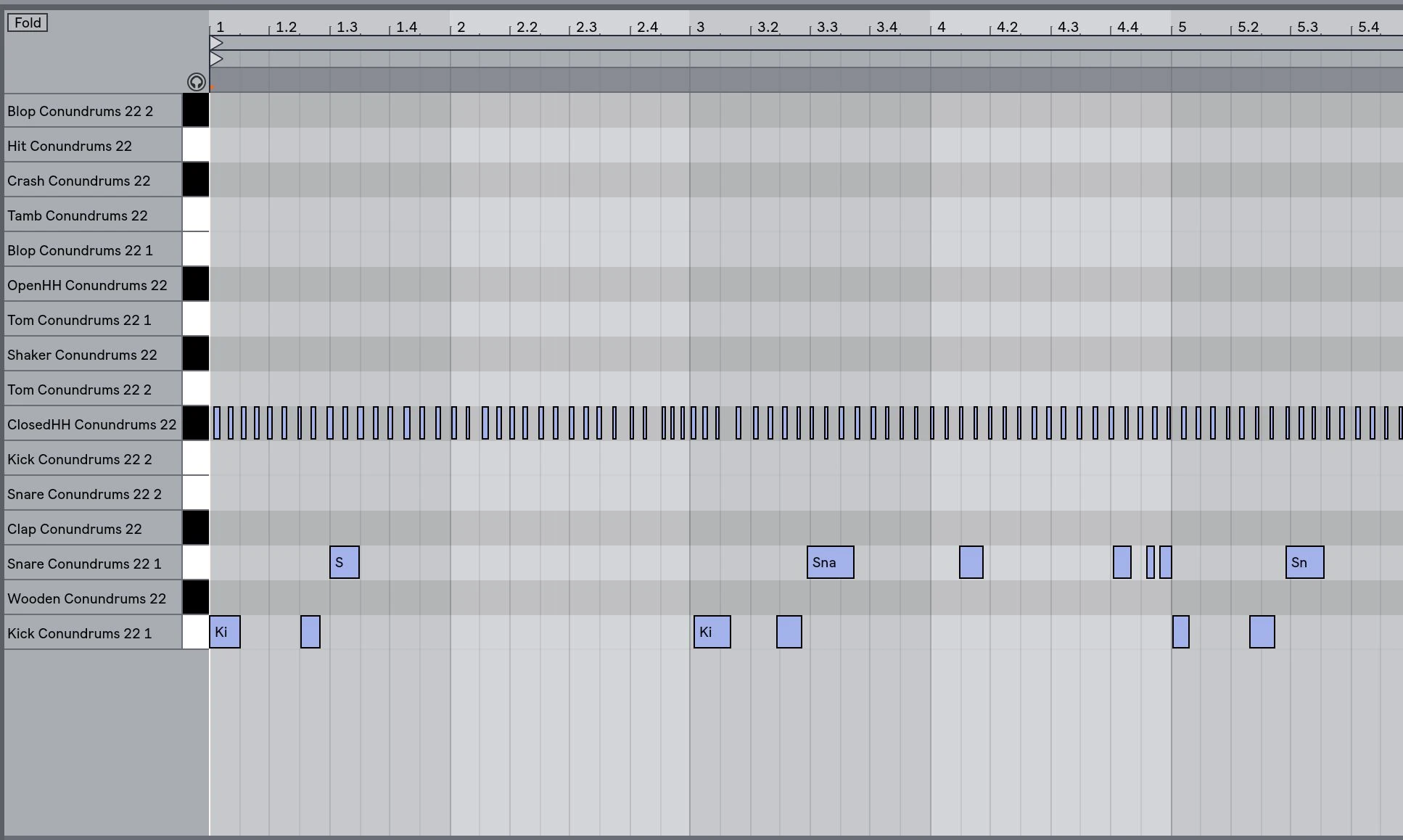Screen dimensions: 1403x840
Task: Click the upper loop start marker triangle
Action: coord(216,44)
